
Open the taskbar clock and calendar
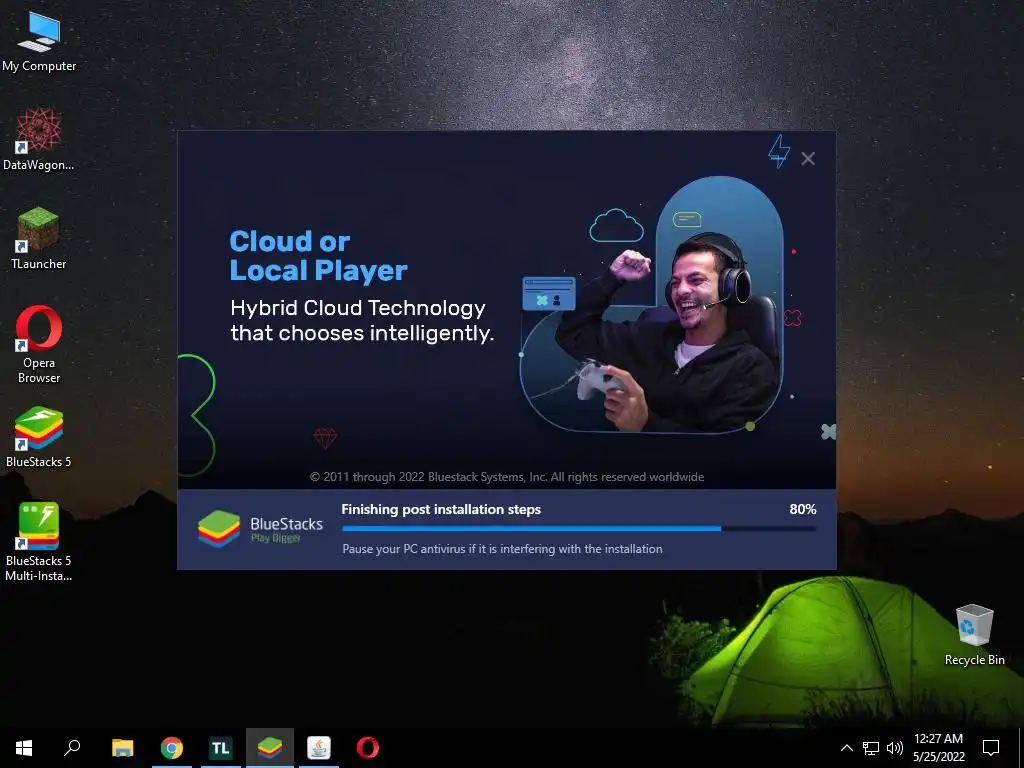click(938, 748)
